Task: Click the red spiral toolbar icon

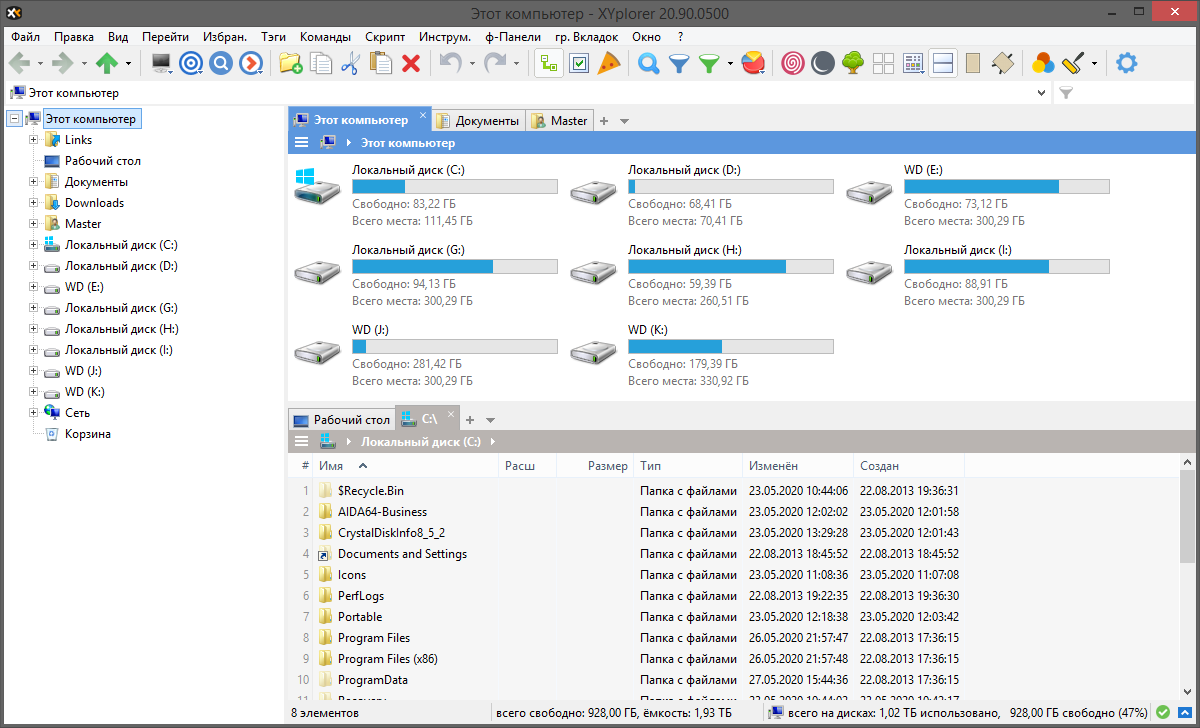Action: pyautogui.click(x=791, y=63)
